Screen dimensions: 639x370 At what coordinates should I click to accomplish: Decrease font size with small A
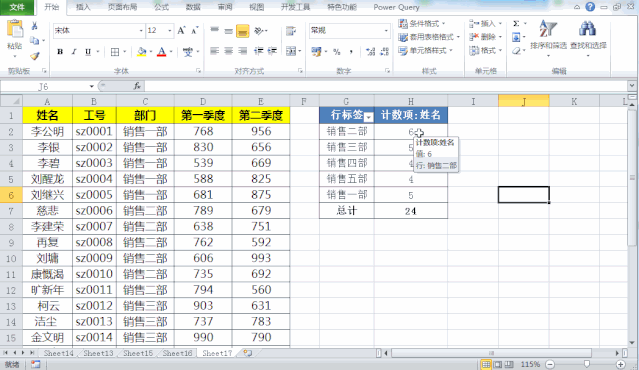click(x=195, y=31)
